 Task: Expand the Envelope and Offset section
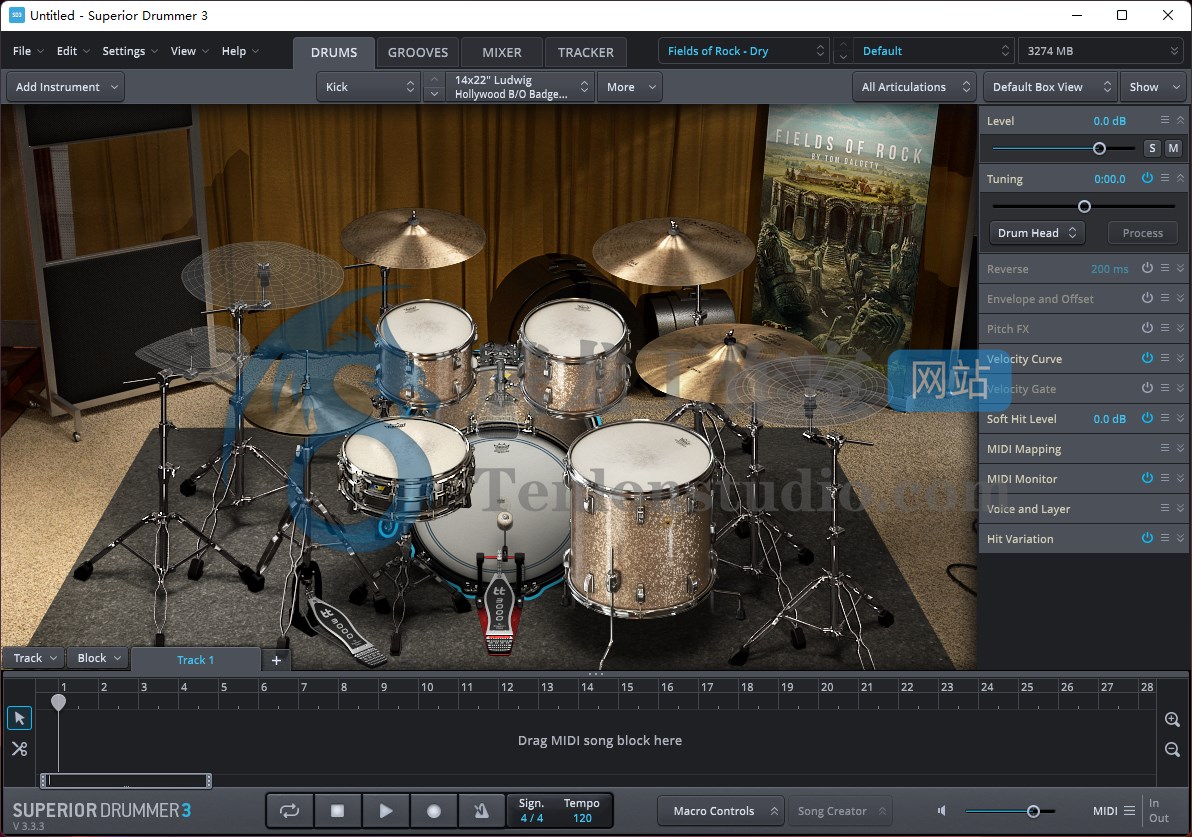point(1181,298)
